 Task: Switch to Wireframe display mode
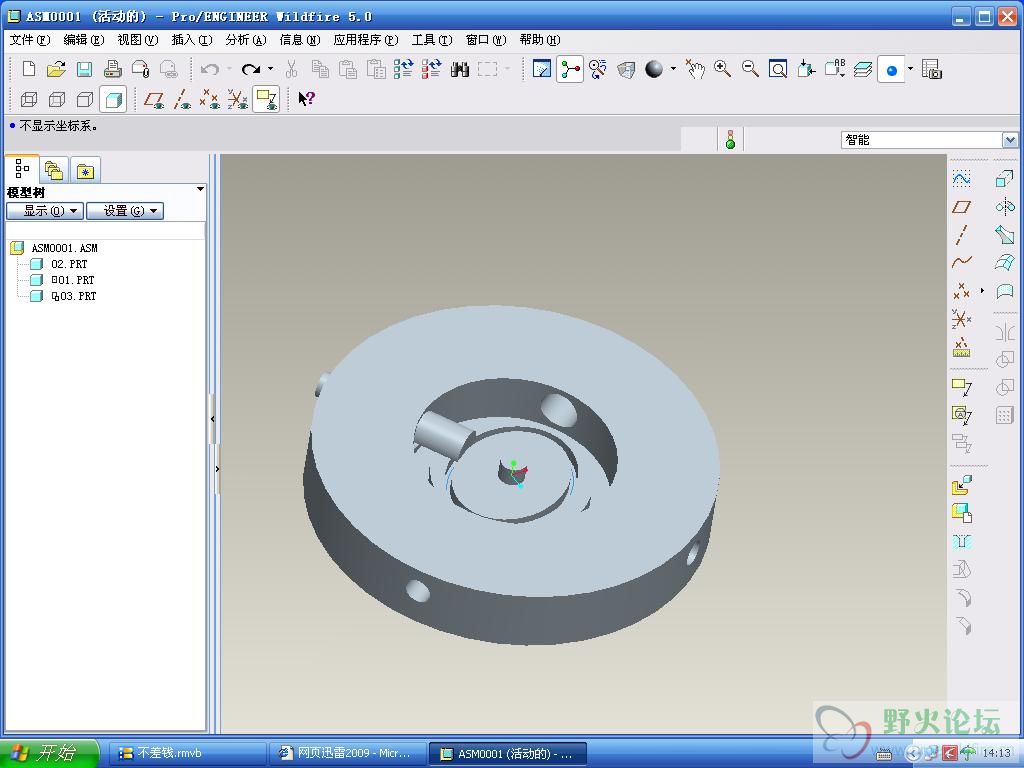click(x=29, y=99)
